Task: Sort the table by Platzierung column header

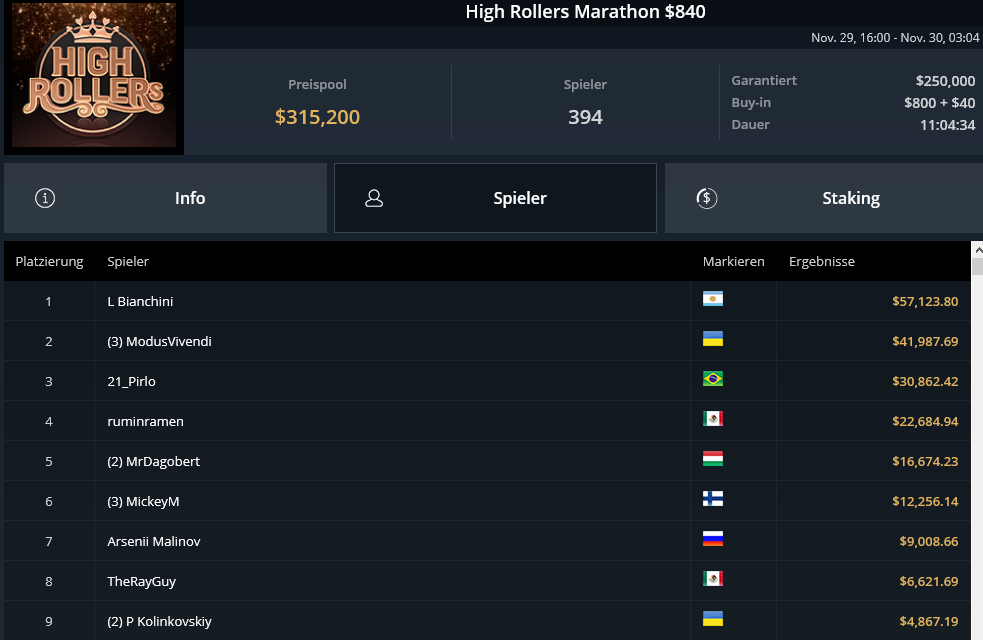Action: click(x=49, y=262)
